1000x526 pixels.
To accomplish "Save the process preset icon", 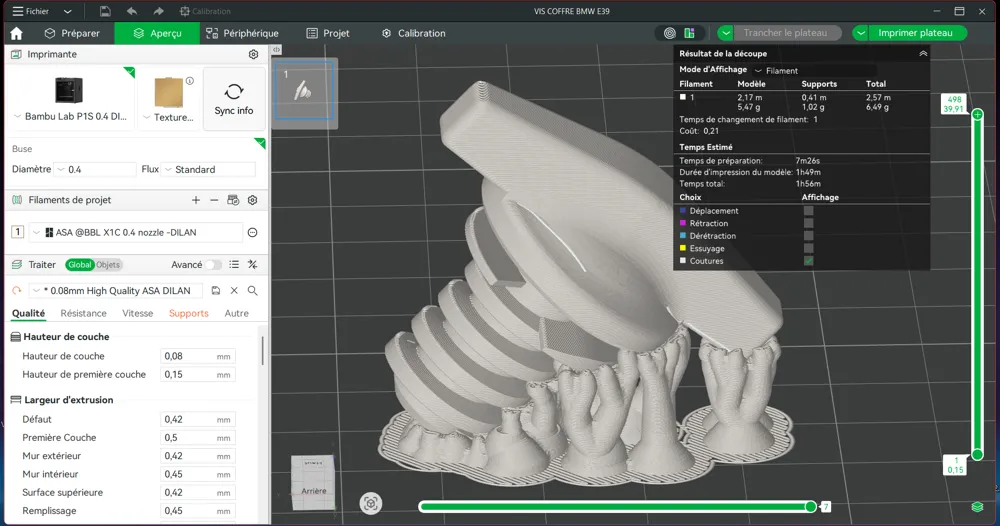I will [216, 291].
